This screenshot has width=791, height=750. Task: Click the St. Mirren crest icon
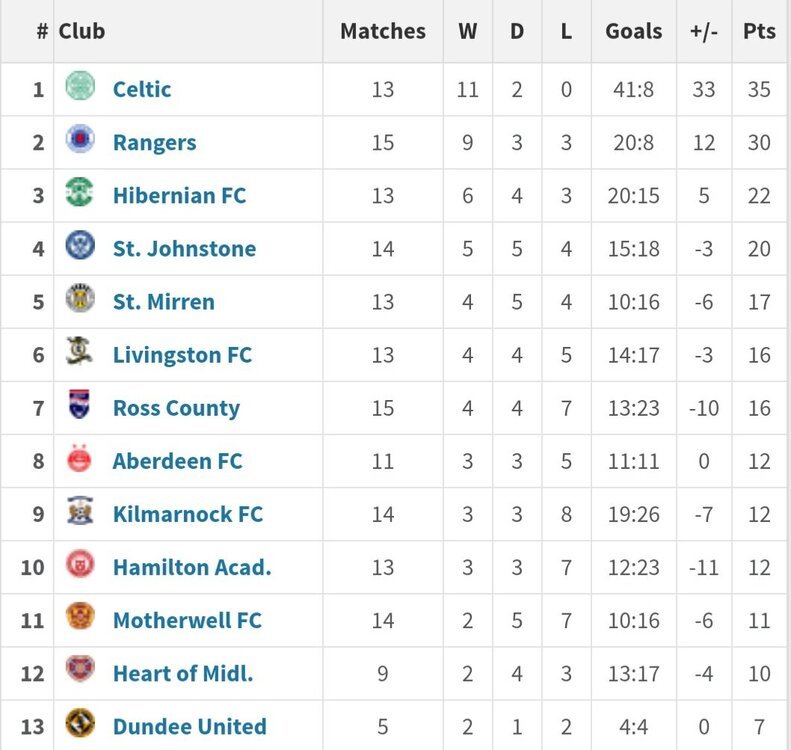click(80, 298)
